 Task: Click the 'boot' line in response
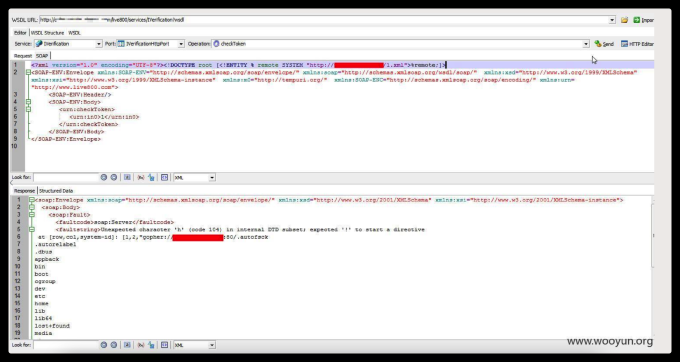coord(42,274)
